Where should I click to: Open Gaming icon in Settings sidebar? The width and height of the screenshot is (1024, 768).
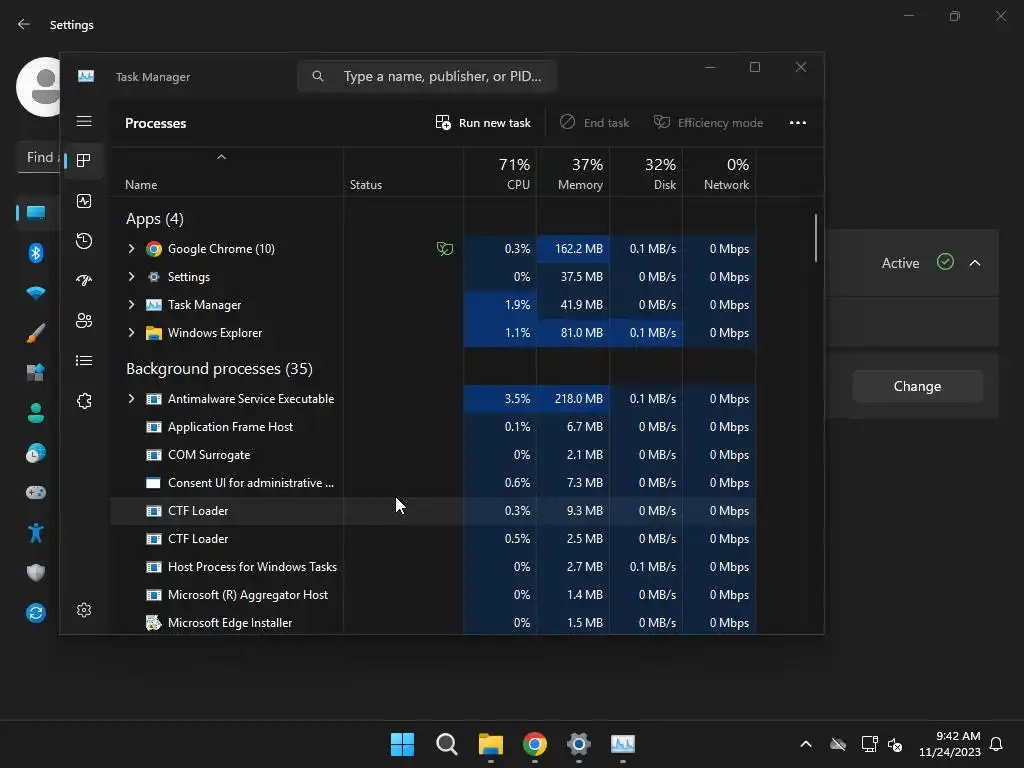click(x=36, y=492)
